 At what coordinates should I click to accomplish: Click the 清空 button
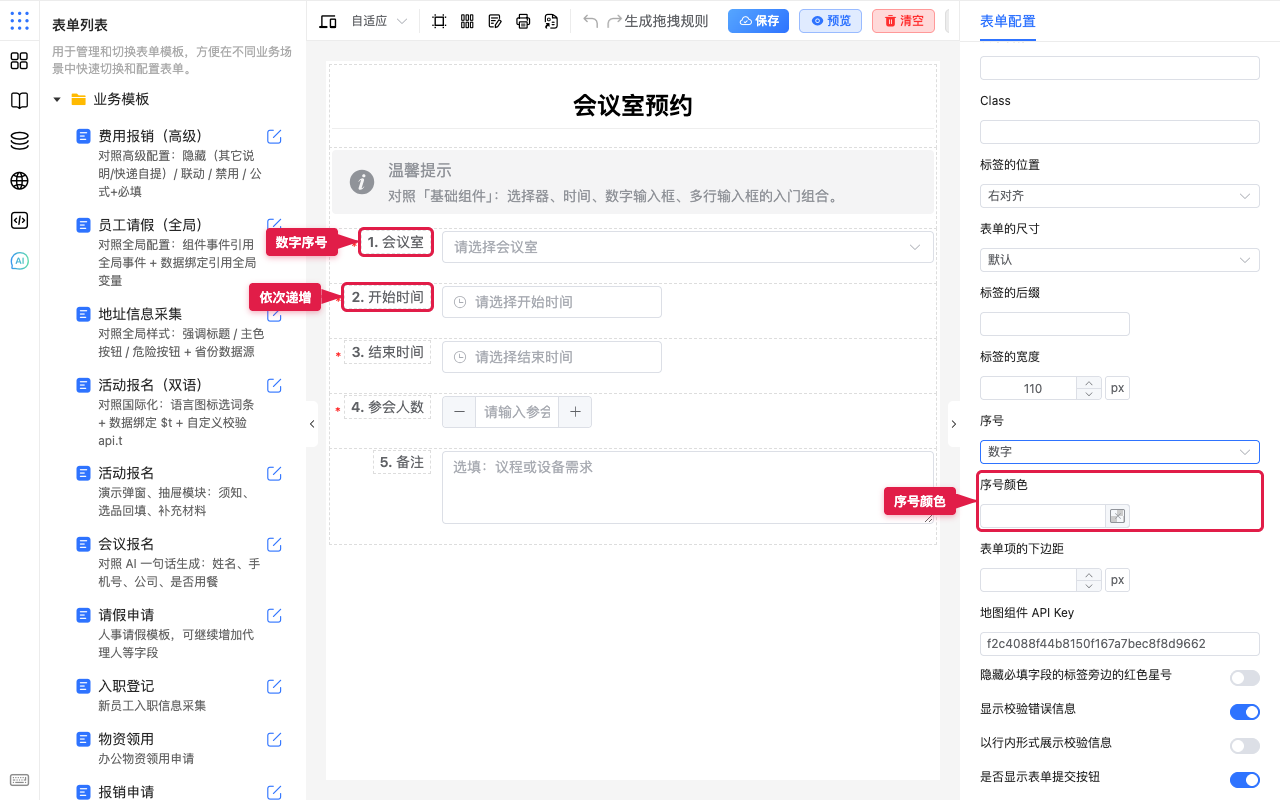pos(903,21)
